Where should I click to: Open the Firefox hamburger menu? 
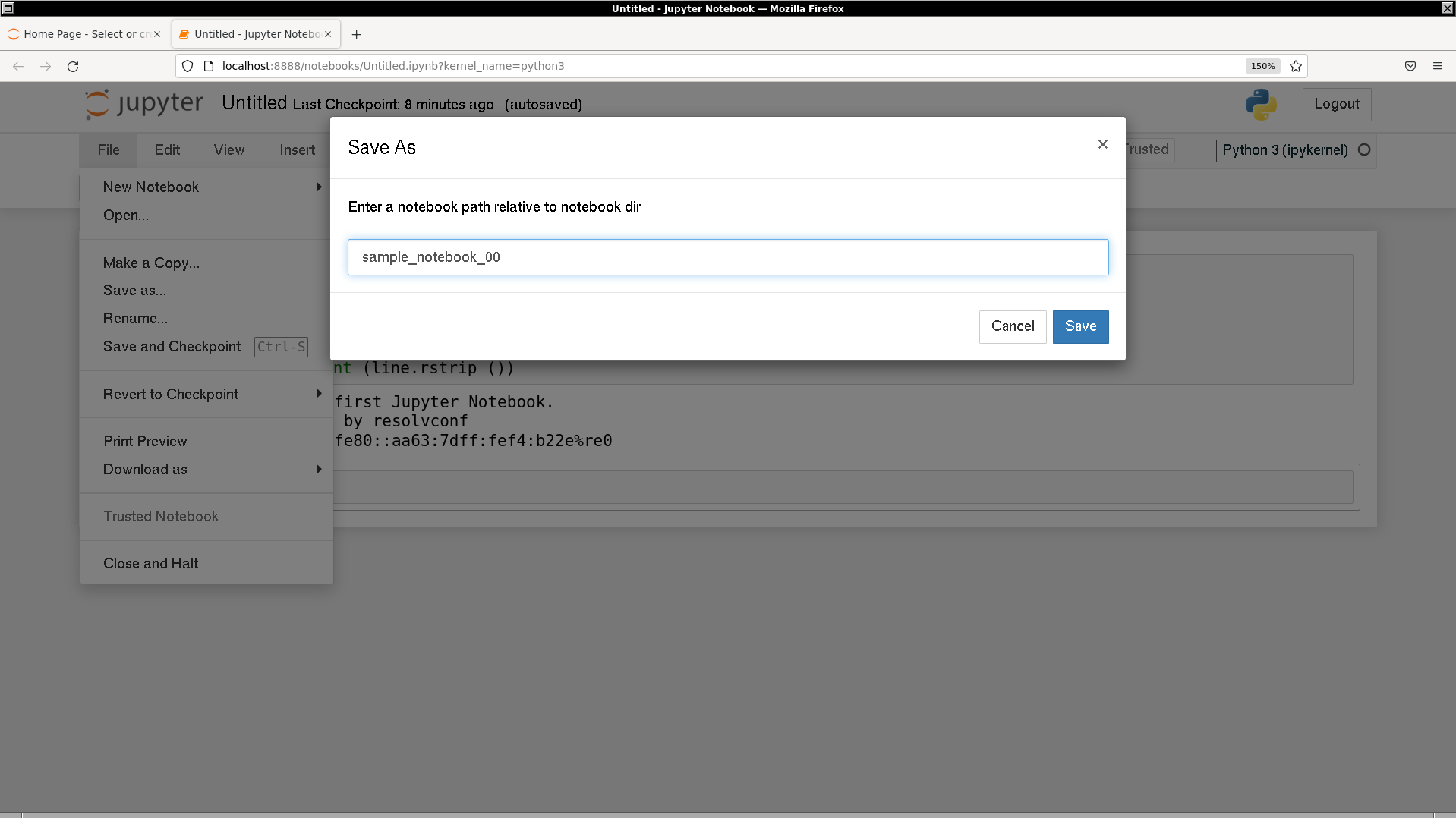[x=1437, y=66]
